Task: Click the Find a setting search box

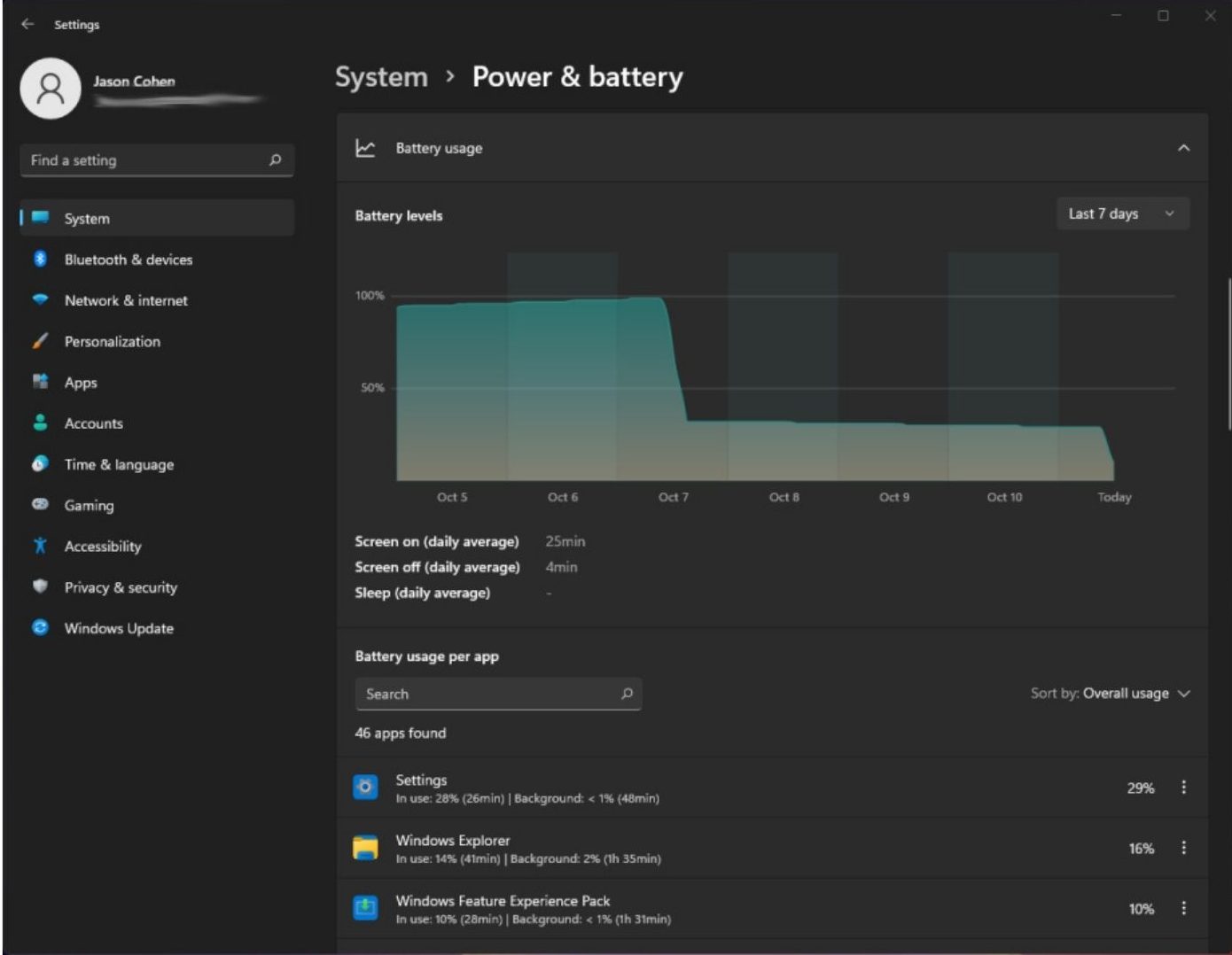Action: point(146,160)
